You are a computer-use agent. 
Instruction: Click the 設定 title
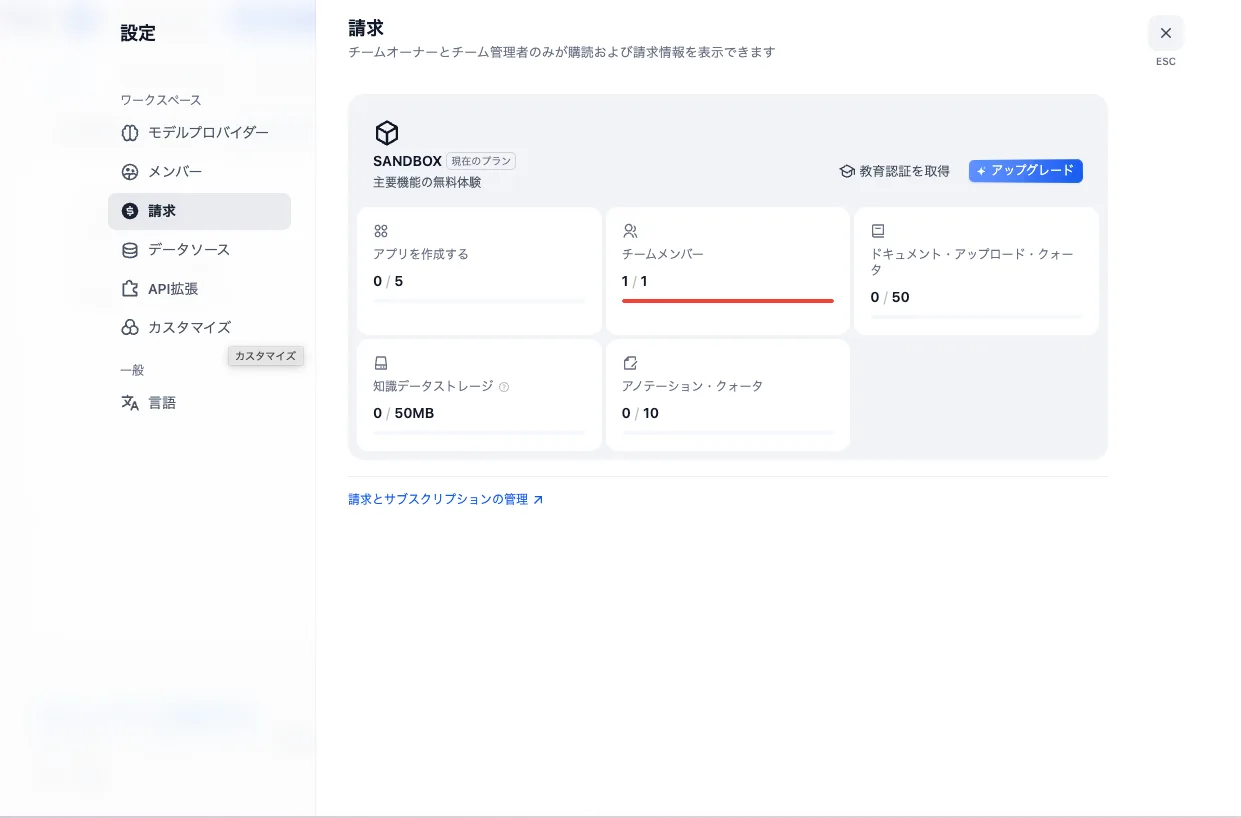click(138, 33)
